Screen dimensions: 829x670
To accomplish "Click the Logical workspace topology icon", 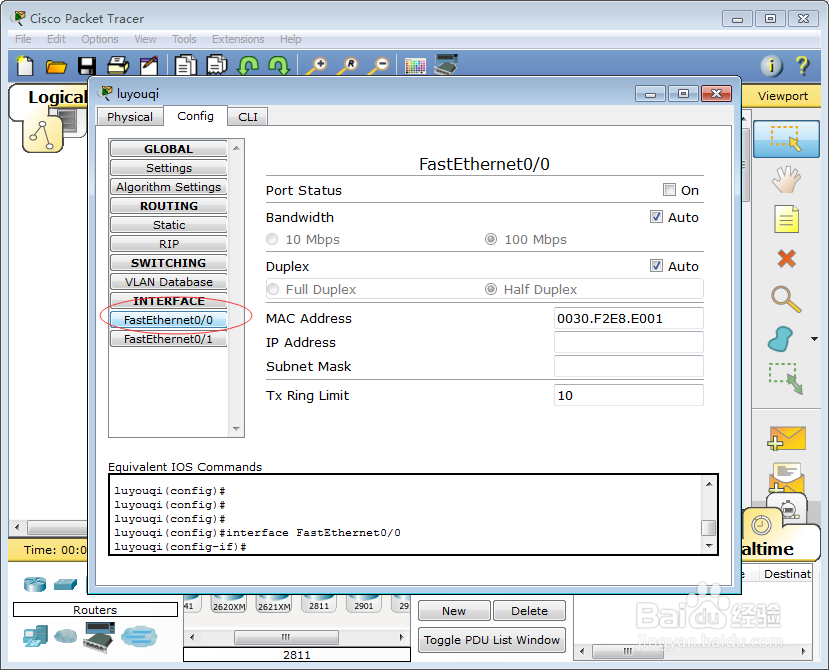I will pyautogui.click(x=42, y=135).
